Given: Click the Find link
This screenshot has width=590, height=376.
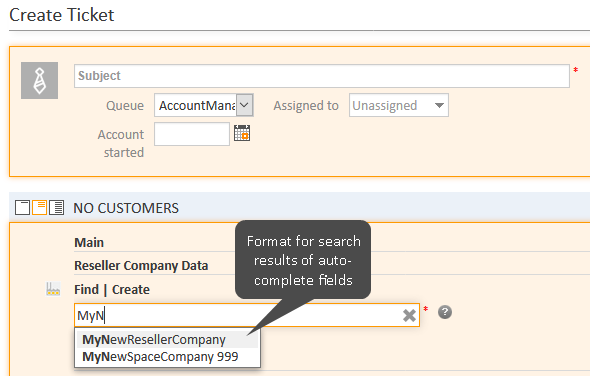Looking at the screenshot, I should point(86,289).
